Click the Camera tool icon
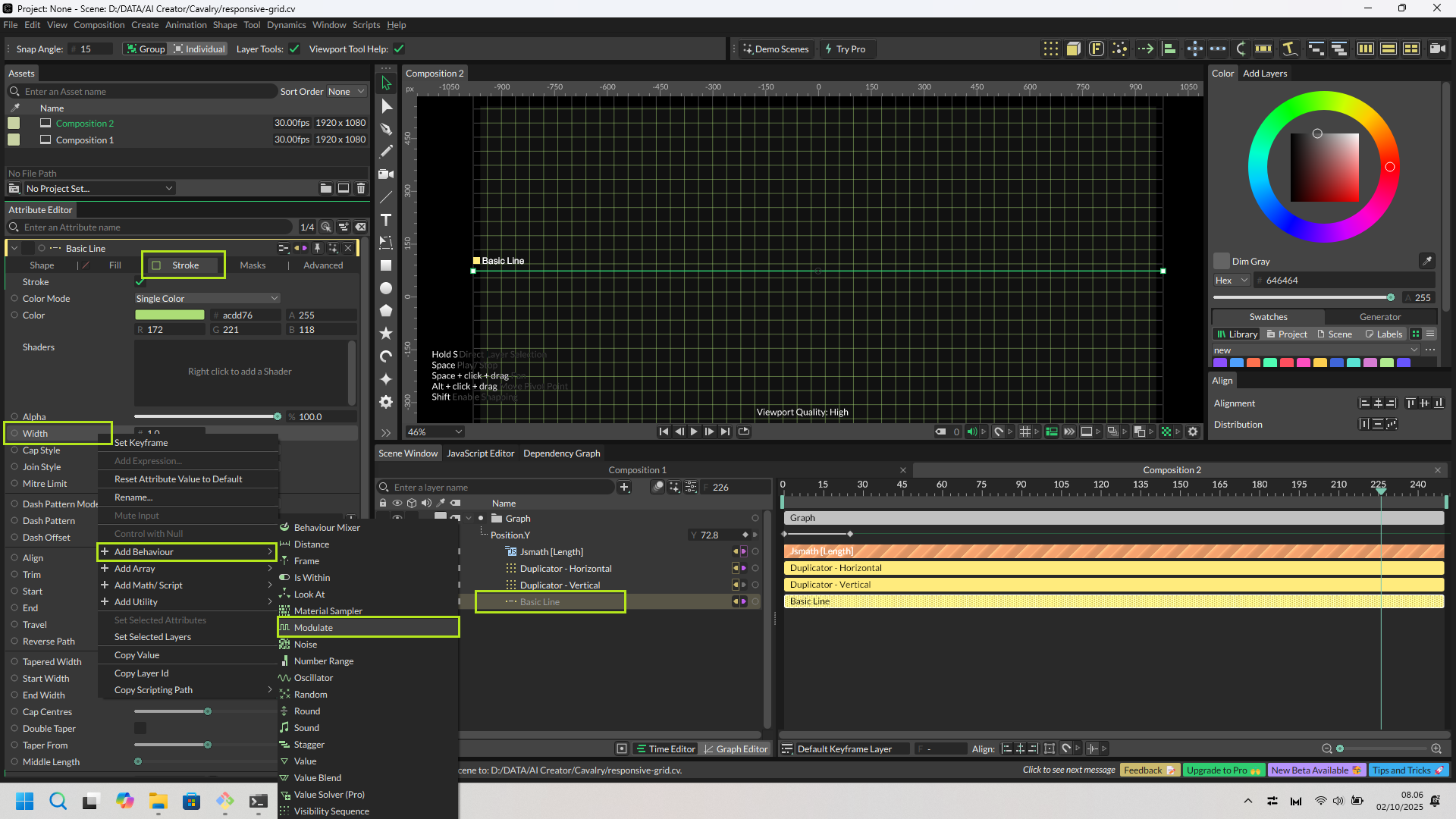Screen dimensions: 1456x819 (386, 174)
